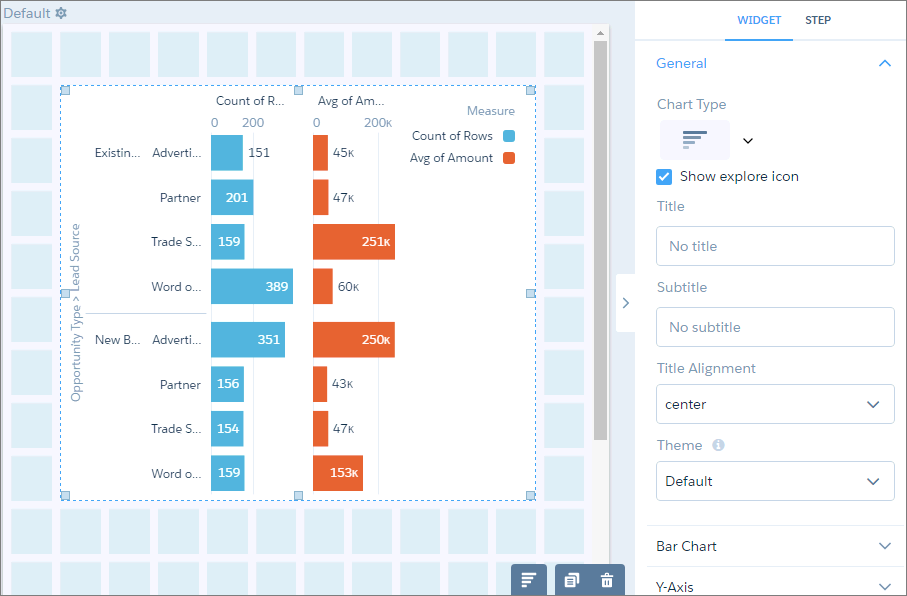Select the orange bar labeled 251K
This screenshot has width=907, height=596.
[353, 242]
